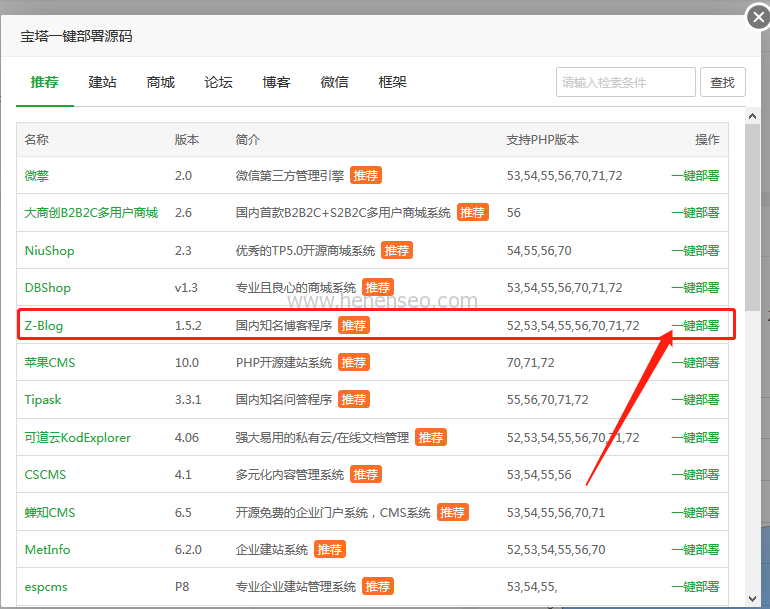Focus the search condition input field
Viewport: 770px width, 609px height.
coord(626,82)
